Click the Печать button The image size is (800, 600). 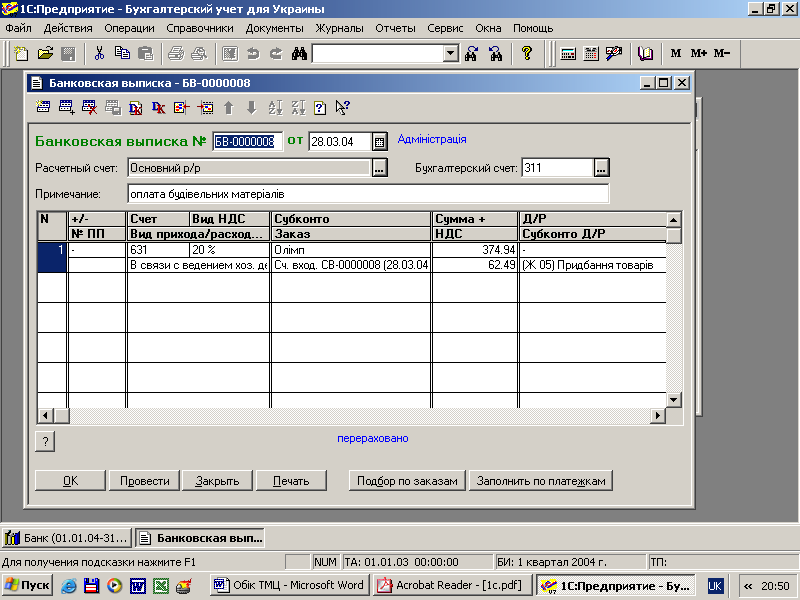[291, 481]
